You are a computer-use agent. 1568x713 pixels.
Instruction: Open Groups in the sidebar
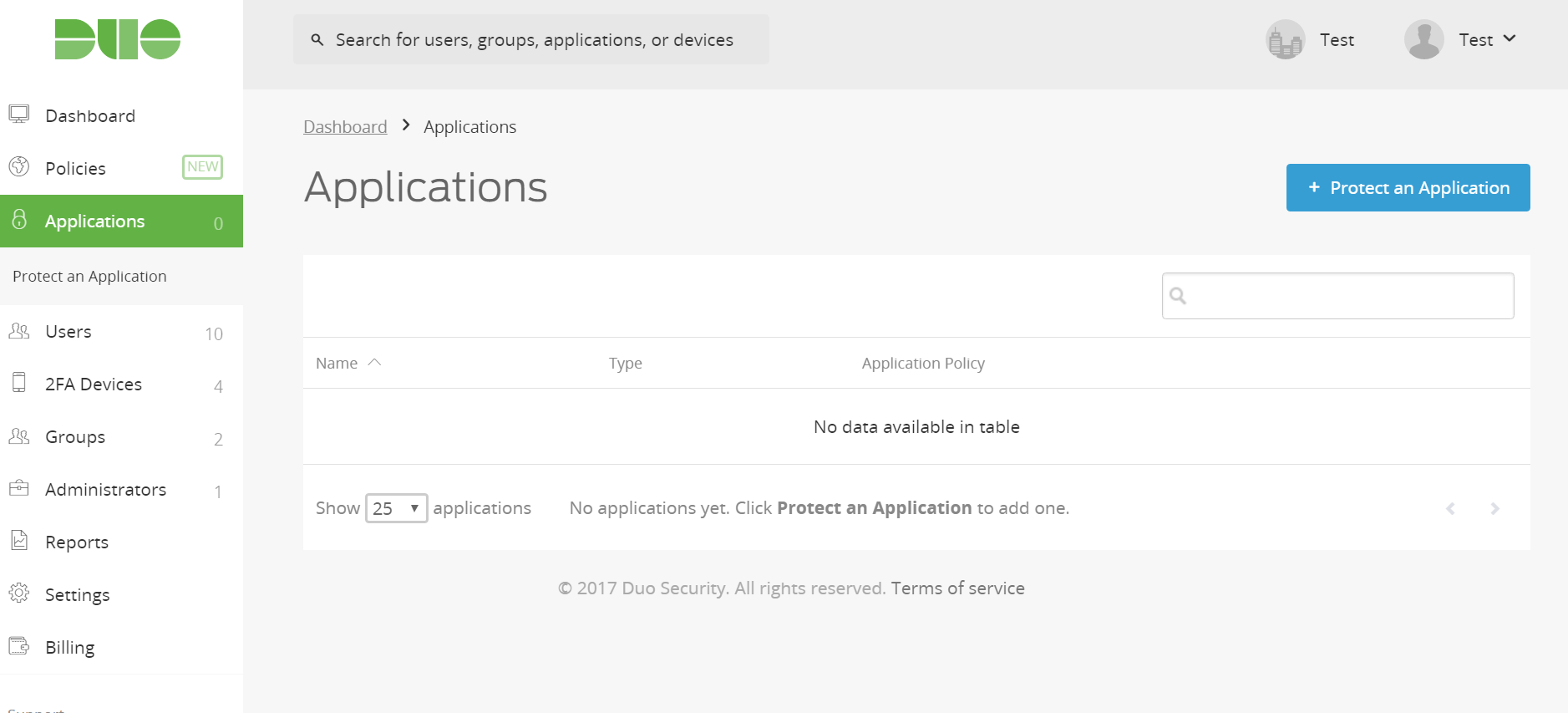click(x=75, y=437)
